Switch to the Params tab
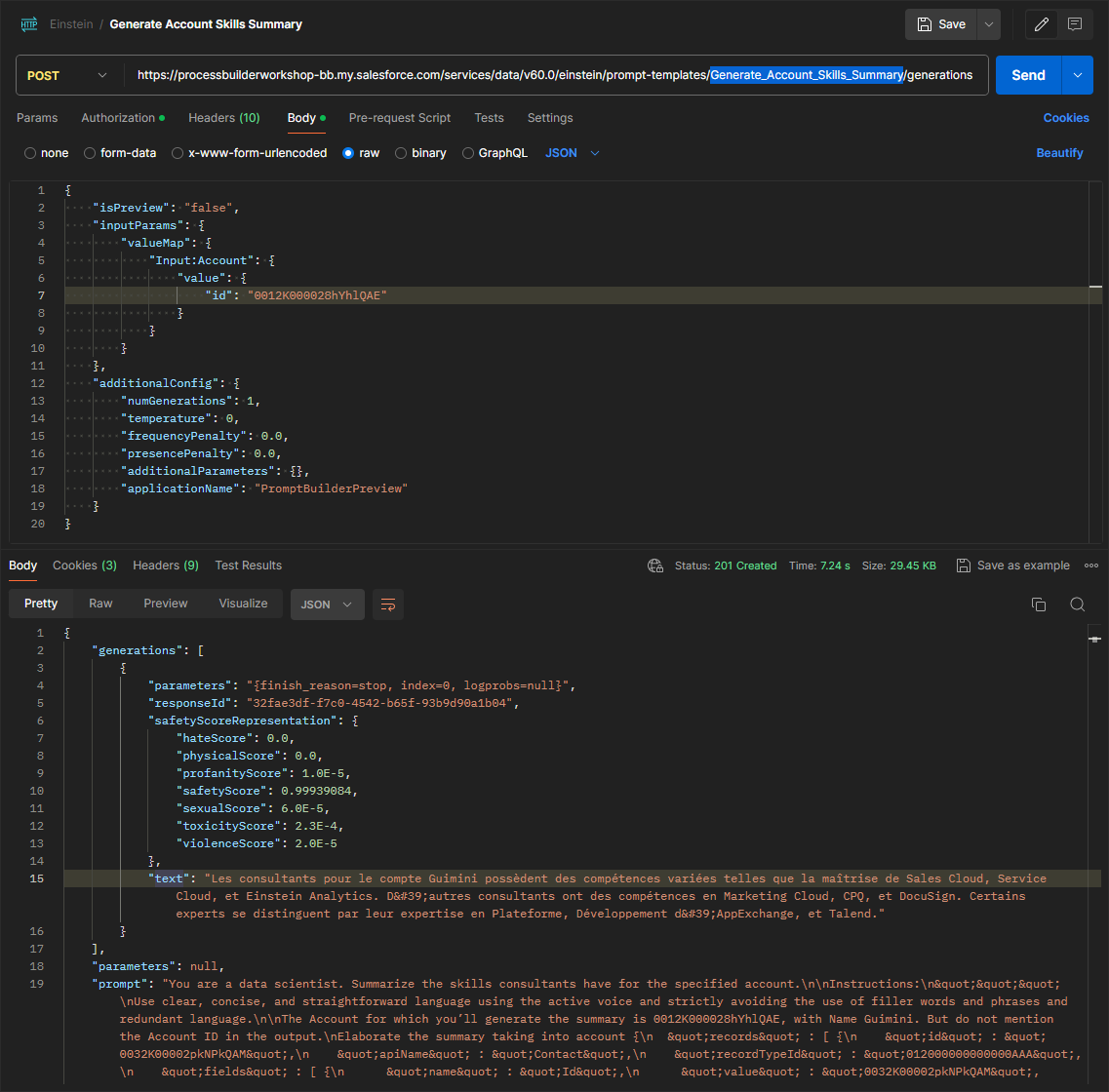Image resolution: width=1109 pixels, height=1092 pixels. point(37,118)
